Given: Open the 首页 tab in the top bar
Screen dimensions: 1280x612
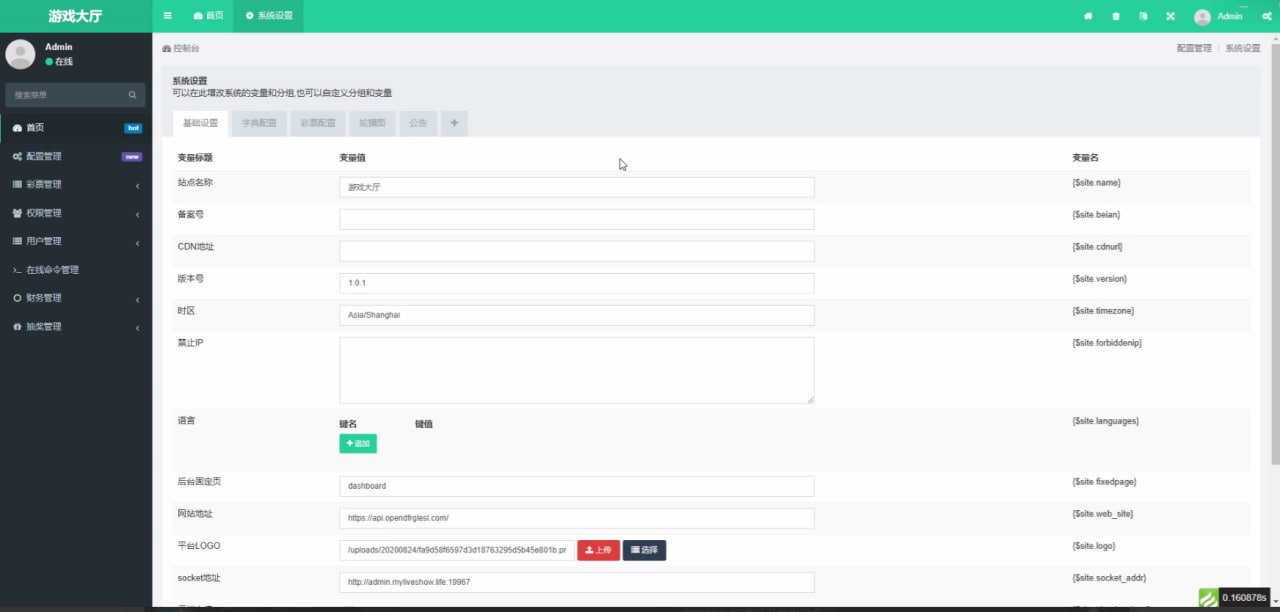Looking at the screenshot, I should pos(208,16).
